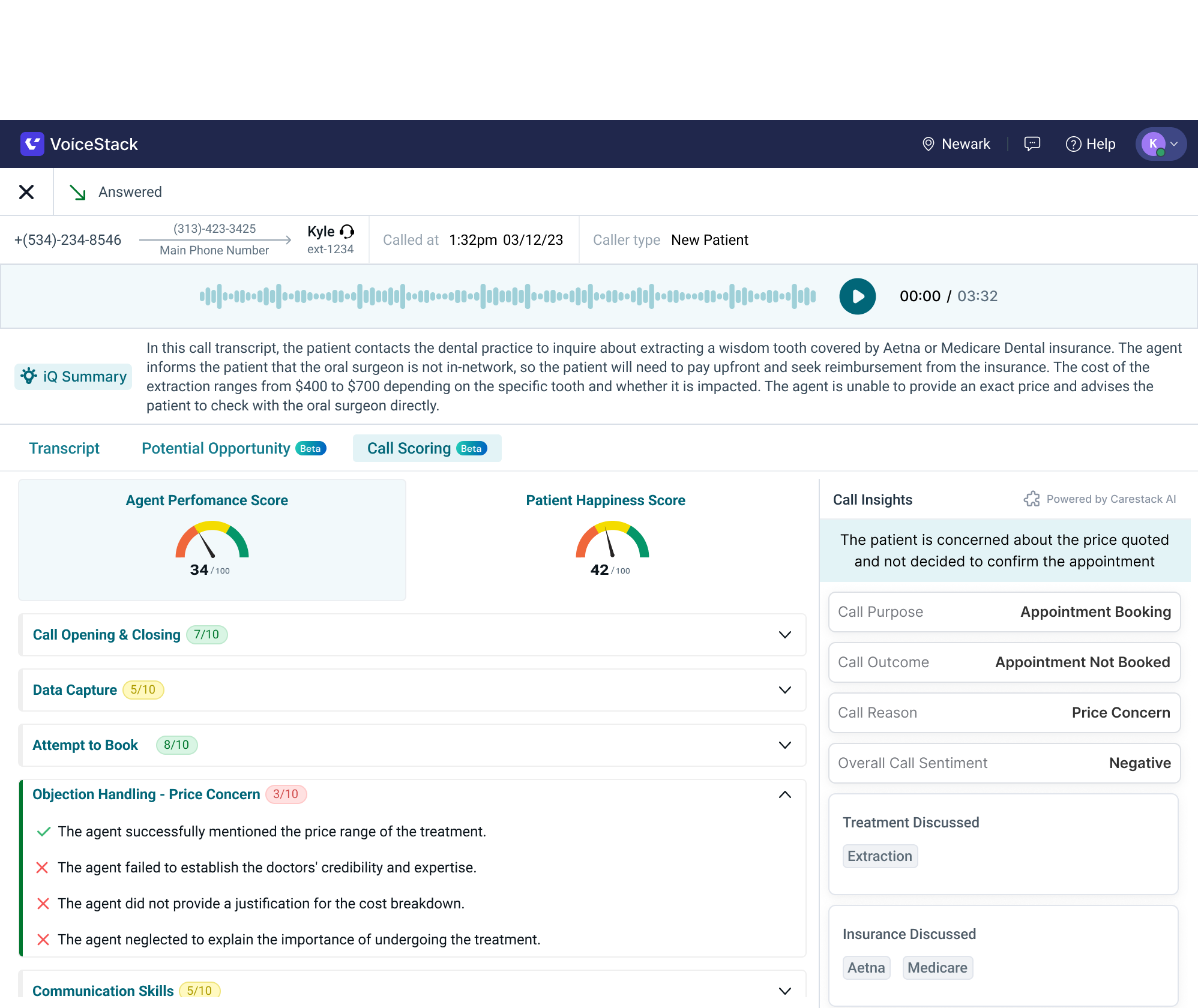The width and height of the screenshot is (1198, 1008).
Task: Expand the Data Capture section
Action: pyautogui.click(x=784, y=690)
